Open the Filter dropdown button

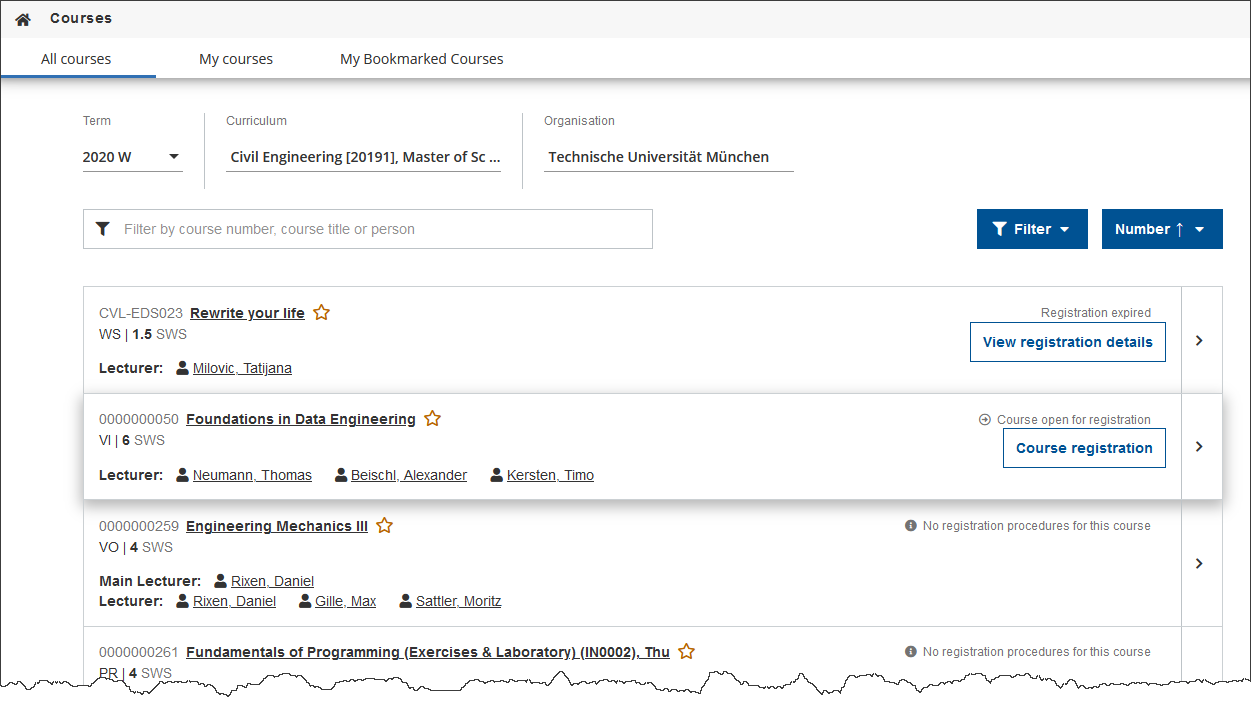(1031, 229)
